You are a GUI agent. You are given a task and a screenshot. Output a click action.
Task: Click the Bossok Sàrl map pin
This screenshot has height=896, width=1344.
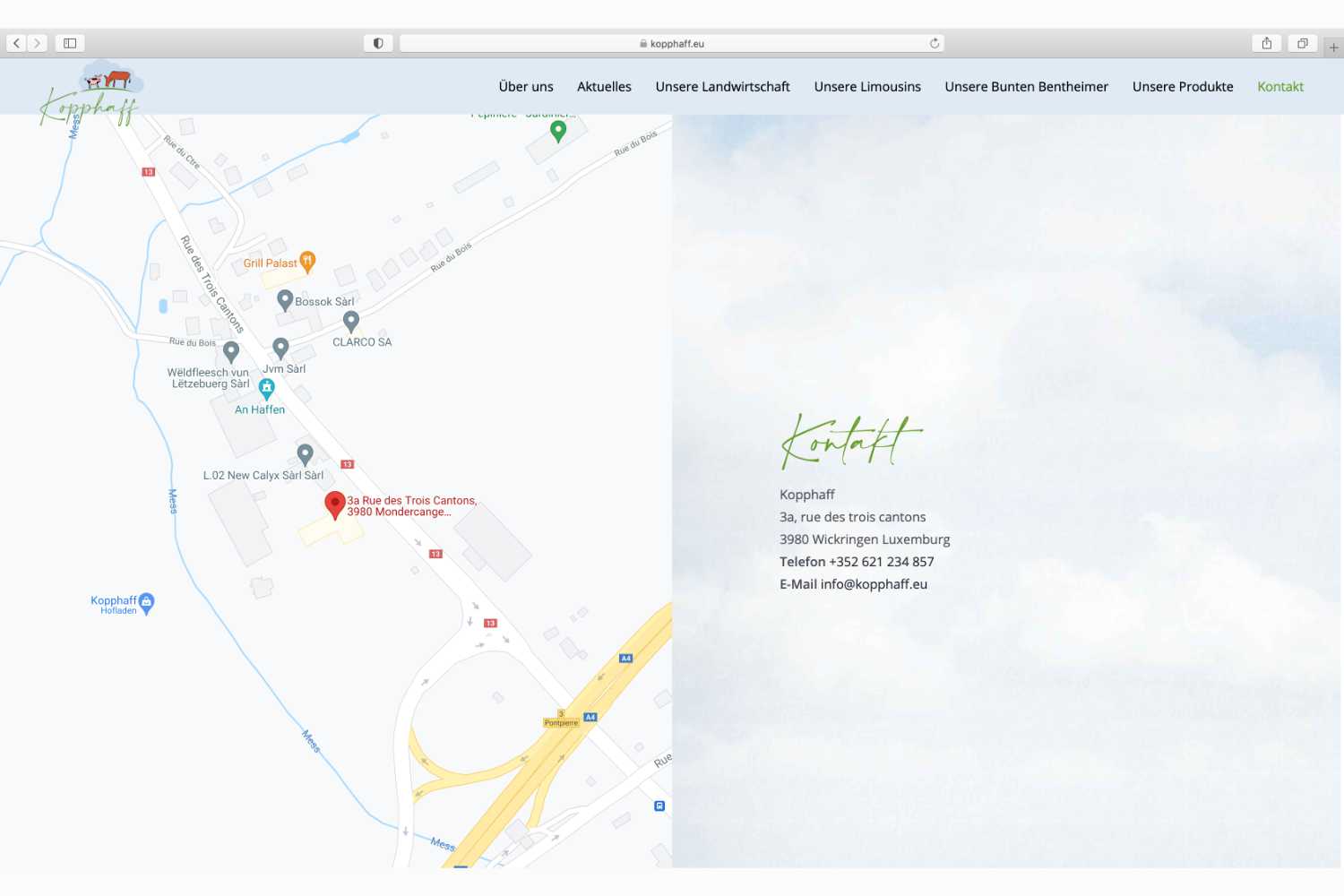(x=285, y=298)
